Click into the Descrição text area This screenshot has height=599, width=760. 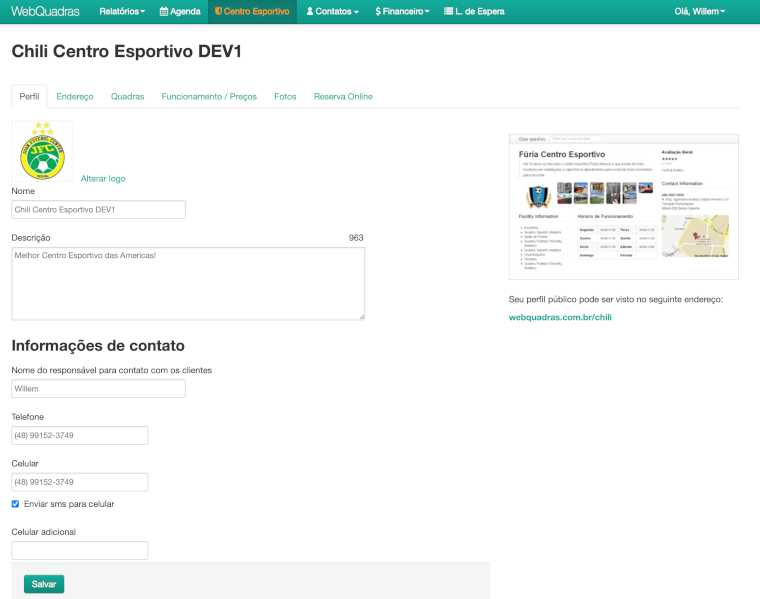pyautogui.click(x=188, y=284)
